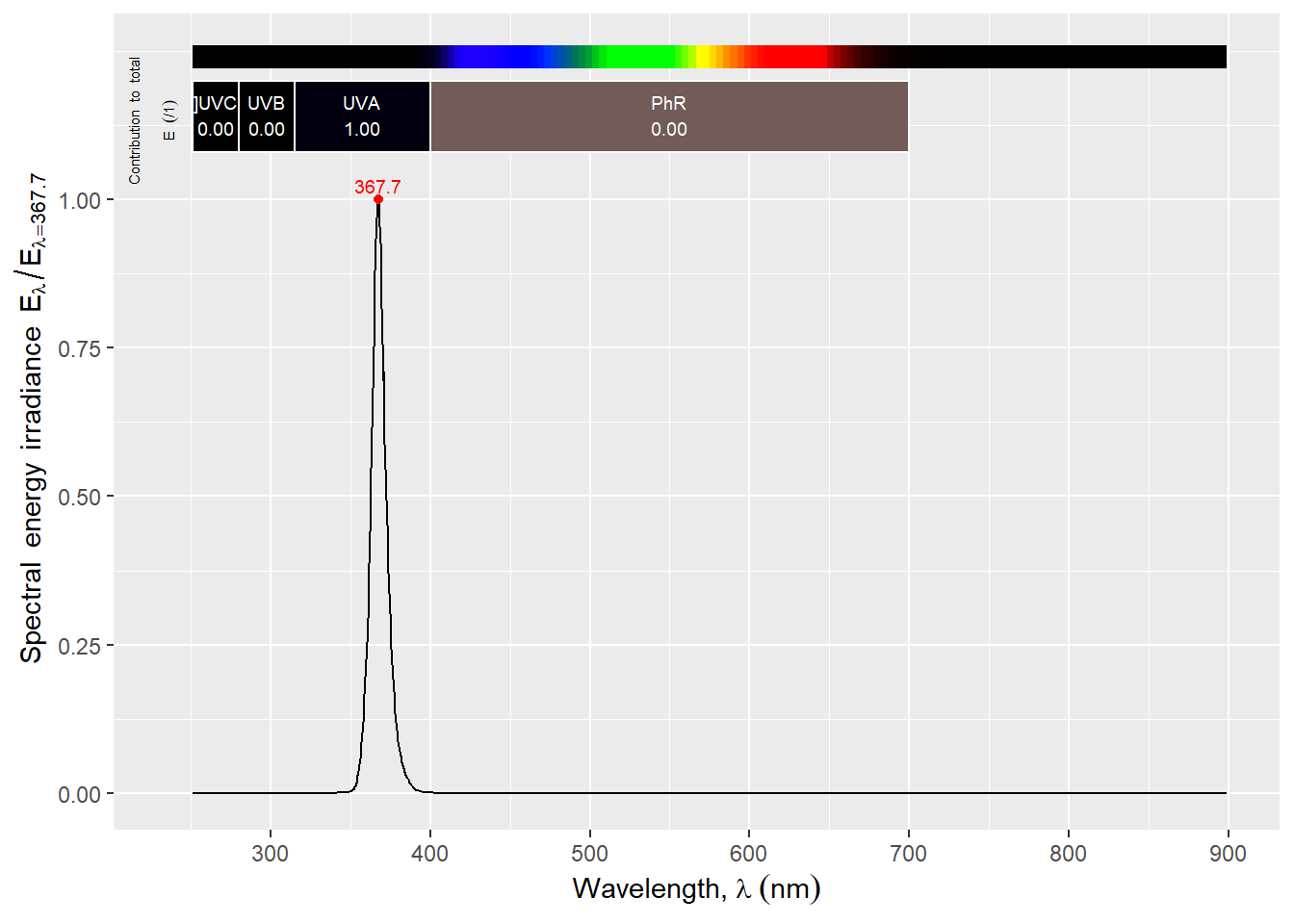This screenshot has width=1294, height=924.
Task: Click the Spectral energy irradiance axis title
Action: [x=32, y=418]
